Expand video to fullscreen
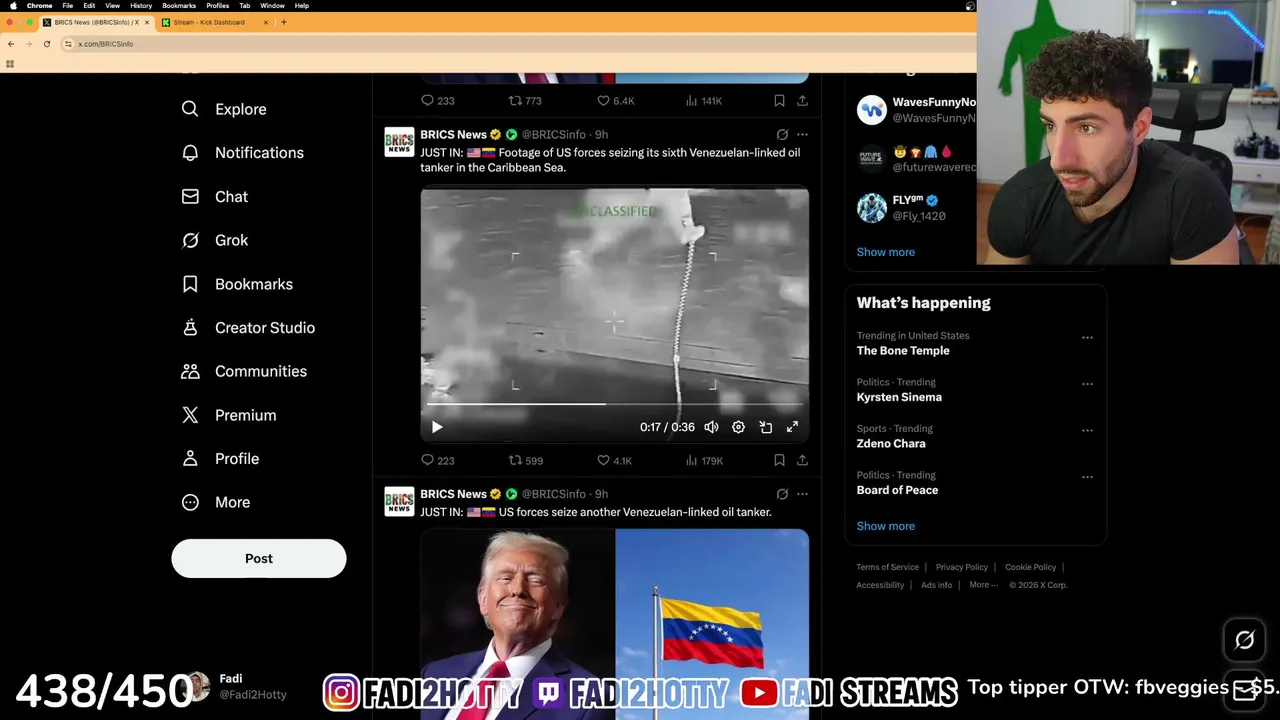1280x720 pixels. (792, 427)
